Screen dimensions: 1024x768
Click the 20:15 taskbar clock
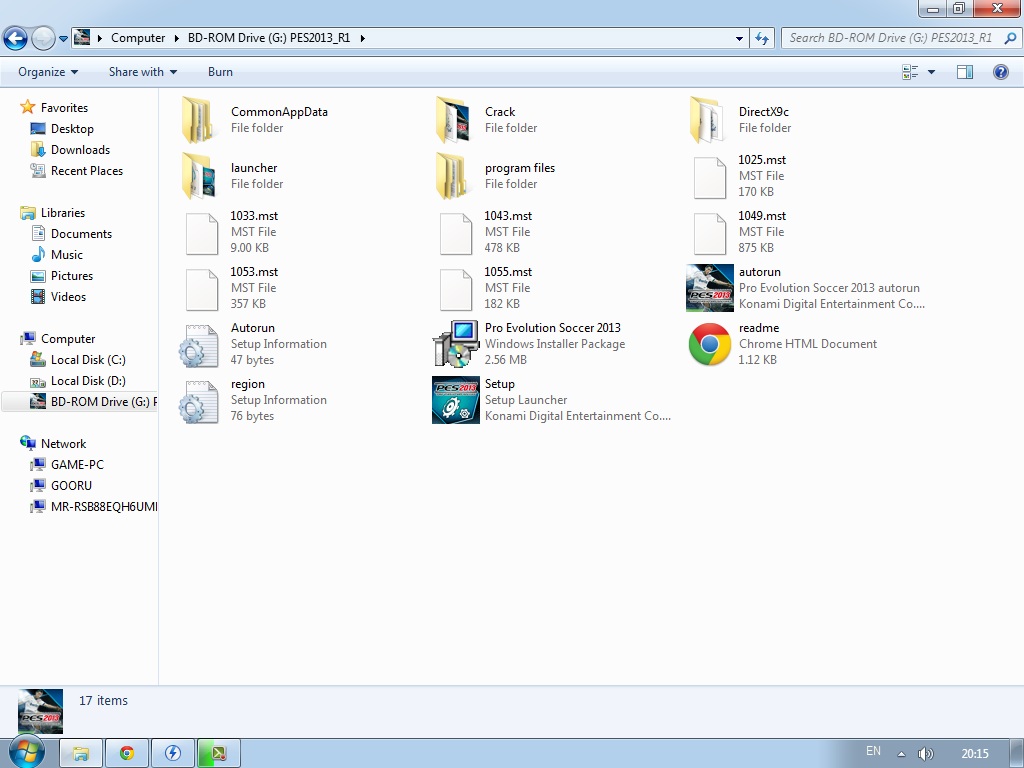click(x=975, y=754)
